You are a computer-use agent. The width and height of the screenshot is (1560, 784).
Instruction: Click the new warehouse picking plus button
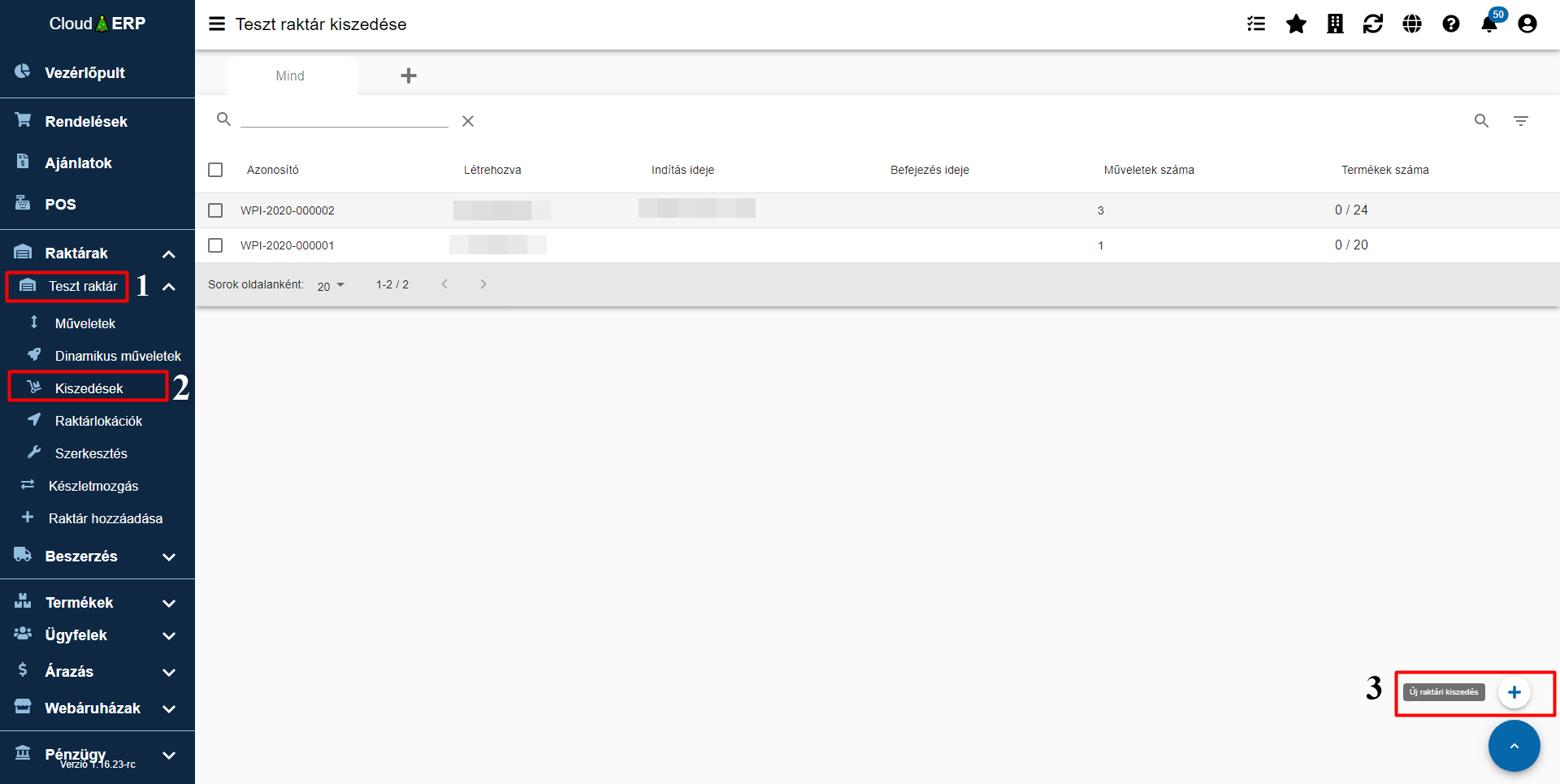coord(1514,692)
